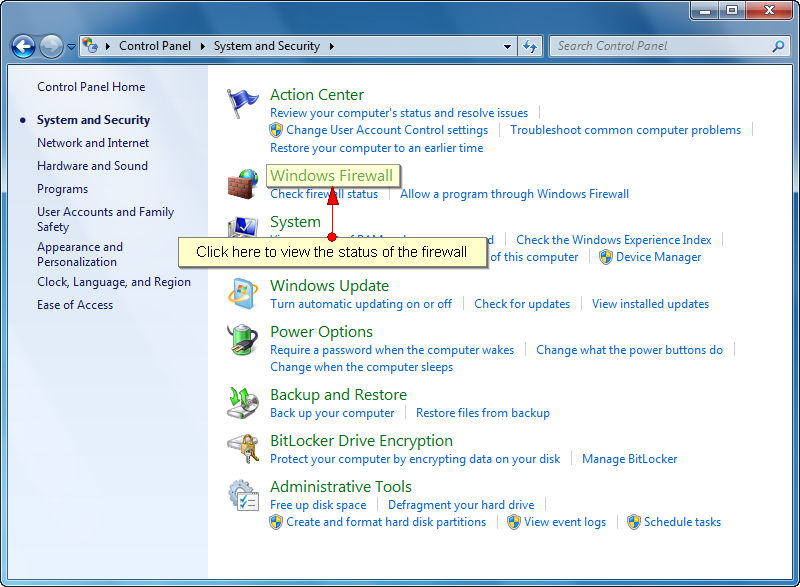Click Restore your computer to an earlier time
The width and height of the screenshot is (800, 587).
pos(377,148)
